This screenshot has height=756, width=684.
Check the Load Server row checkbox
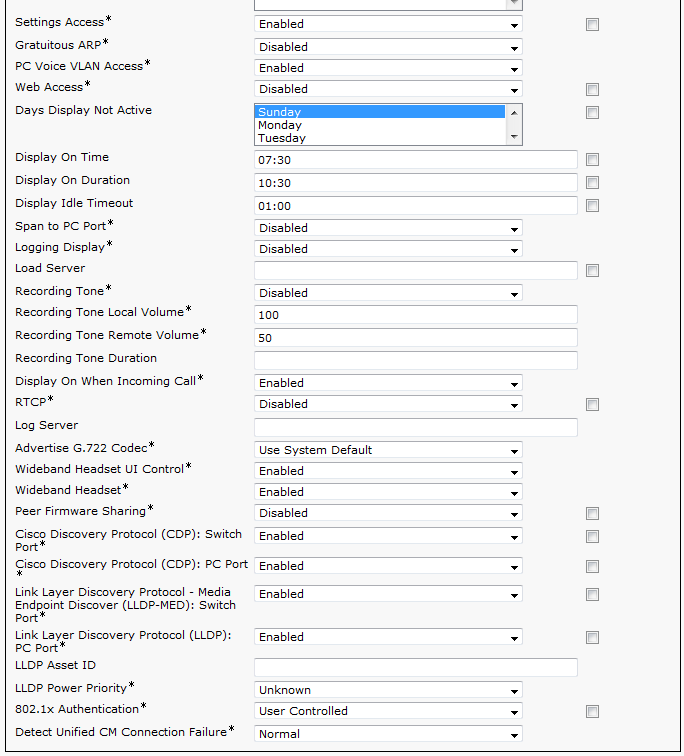pyautogui.click(x=592, y=271)
